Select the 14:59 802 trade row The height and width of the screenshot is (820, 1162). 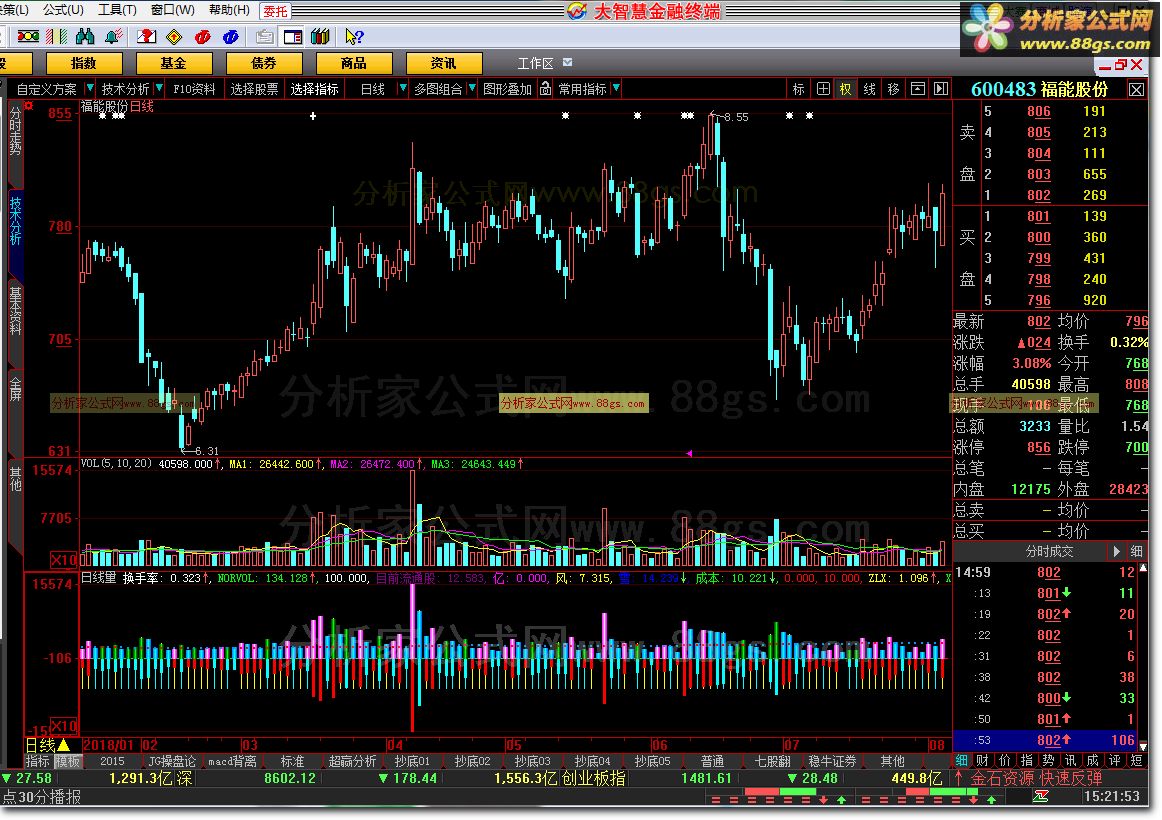(1045, 572)
